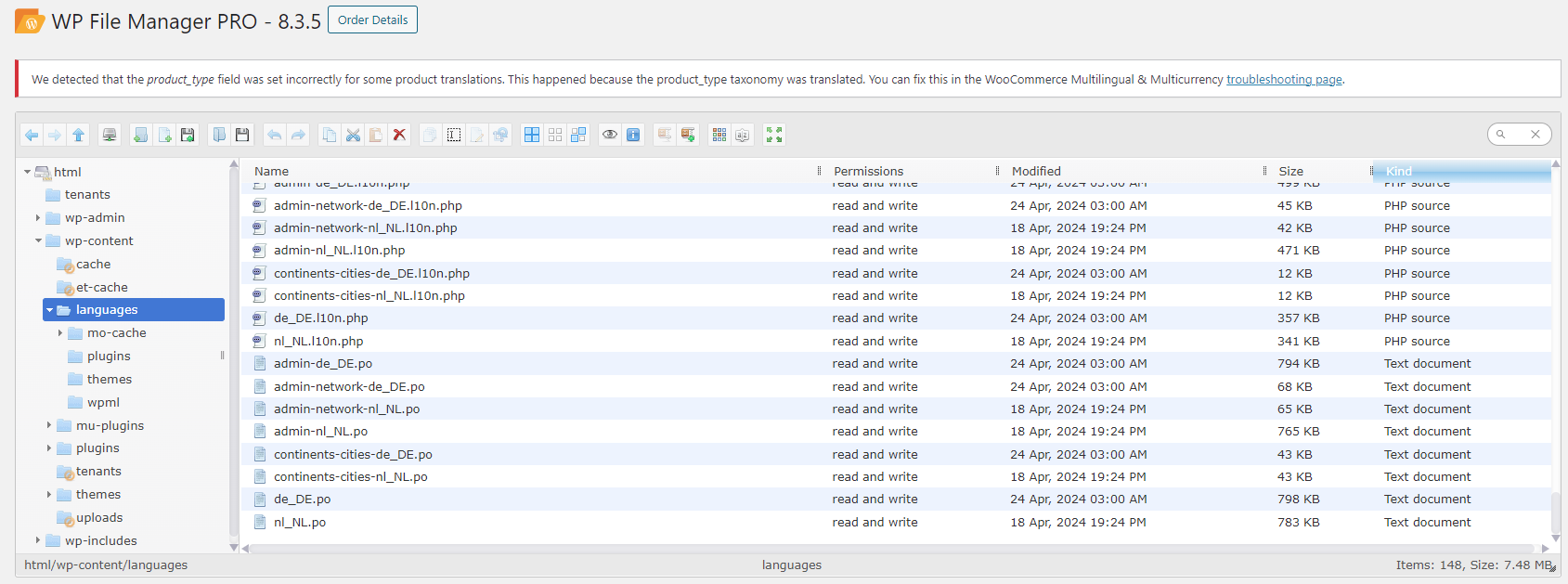Select the file admin-de_DE.po
1568x584 pixels.
point(895,364)
